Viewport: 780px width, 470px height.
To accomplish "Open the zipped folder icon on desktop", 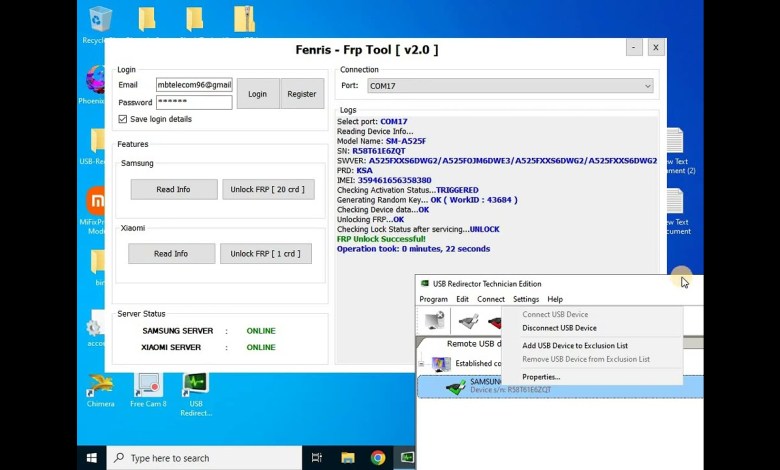I will coord(244,19).
